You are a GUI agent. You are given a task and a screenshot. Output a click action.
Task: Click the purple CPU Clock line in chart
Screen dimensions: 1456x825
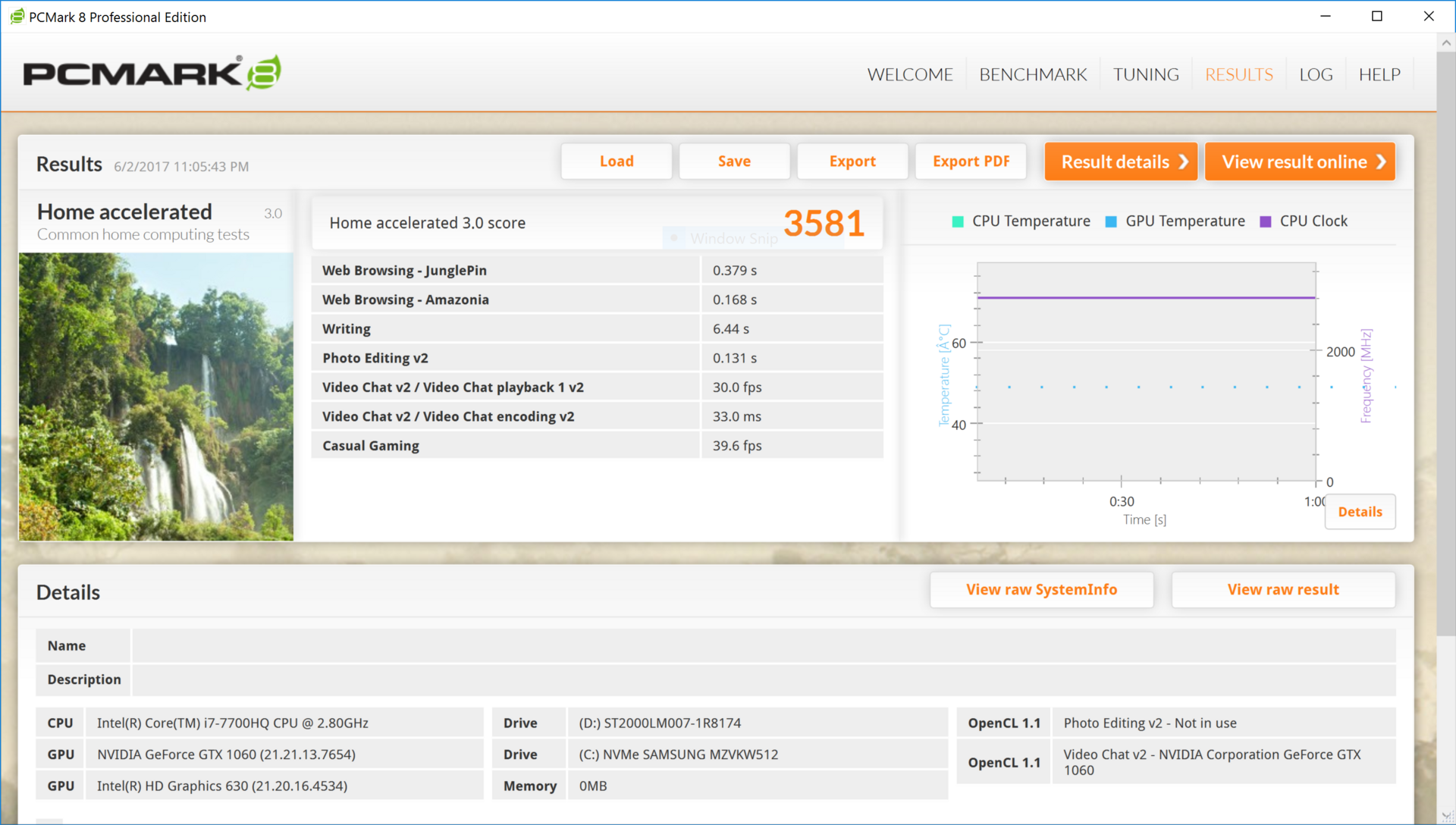tap(1146, 298)
